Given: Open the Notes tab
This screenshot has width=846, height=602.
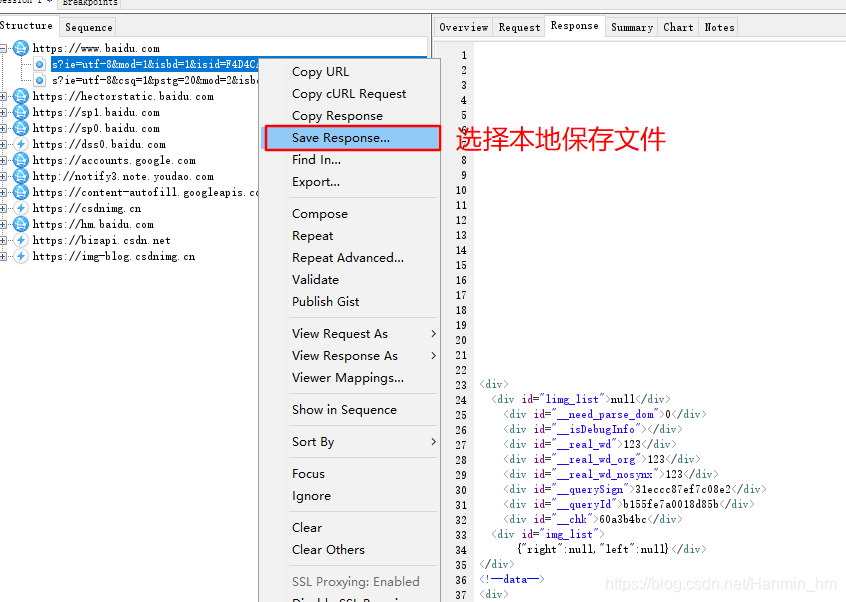Looking at the screenshot, I should click(x=719, y=27).
